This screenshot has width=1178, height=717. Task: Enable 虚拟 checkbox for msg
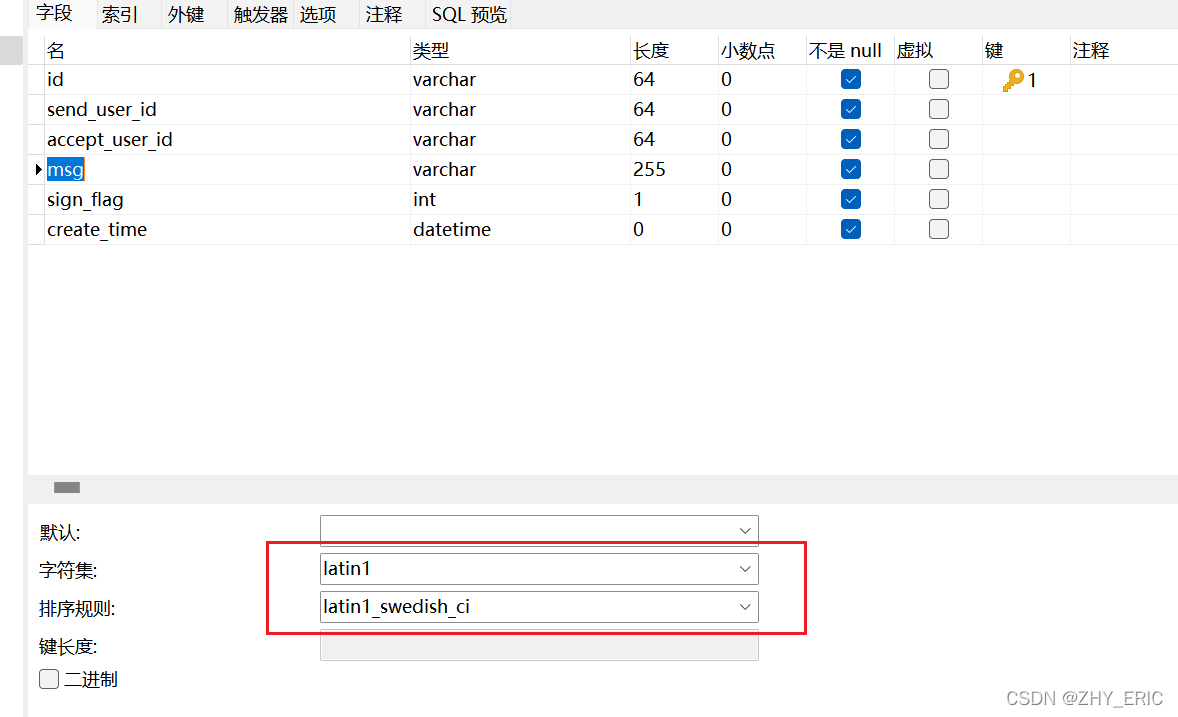pyautogui.click(x=938, y=169)
